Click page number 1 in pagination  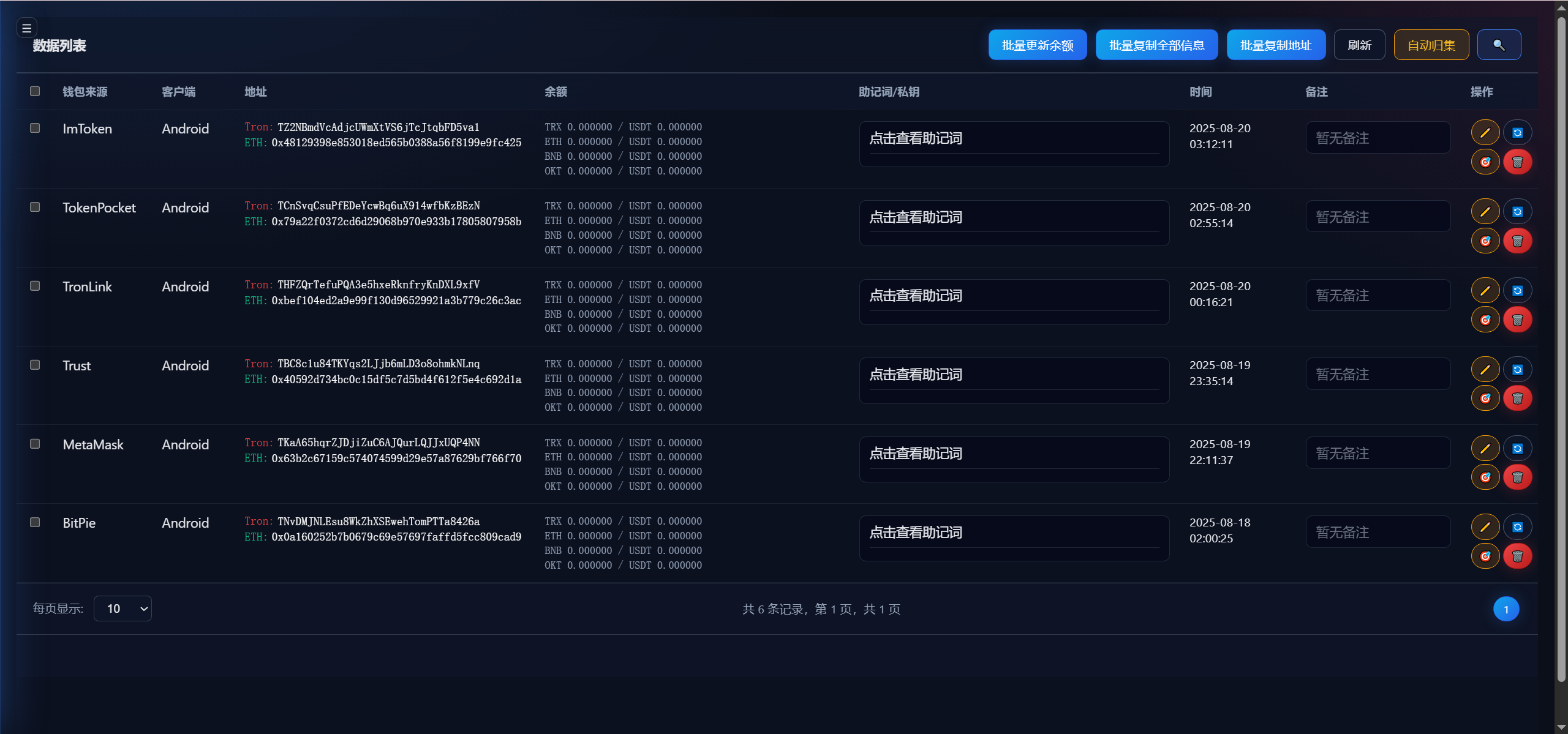(x=1506, y=609)
